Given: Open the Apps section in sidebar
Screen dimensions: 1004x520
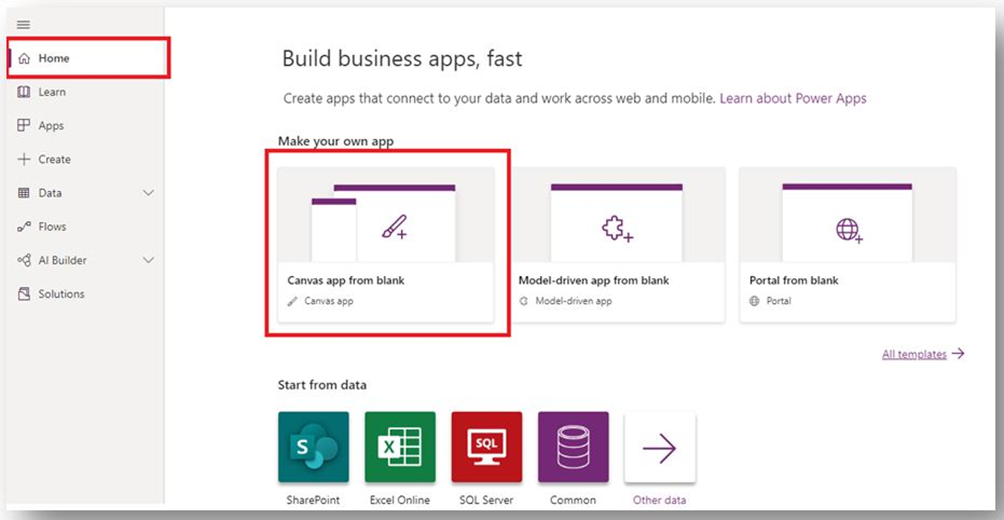Looking at the screenshot, I should (51, 126).
